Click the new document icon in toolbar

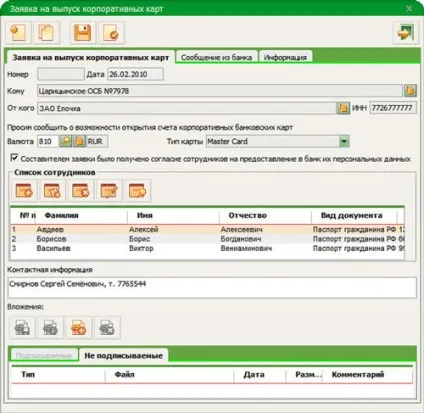pos(18,33)
